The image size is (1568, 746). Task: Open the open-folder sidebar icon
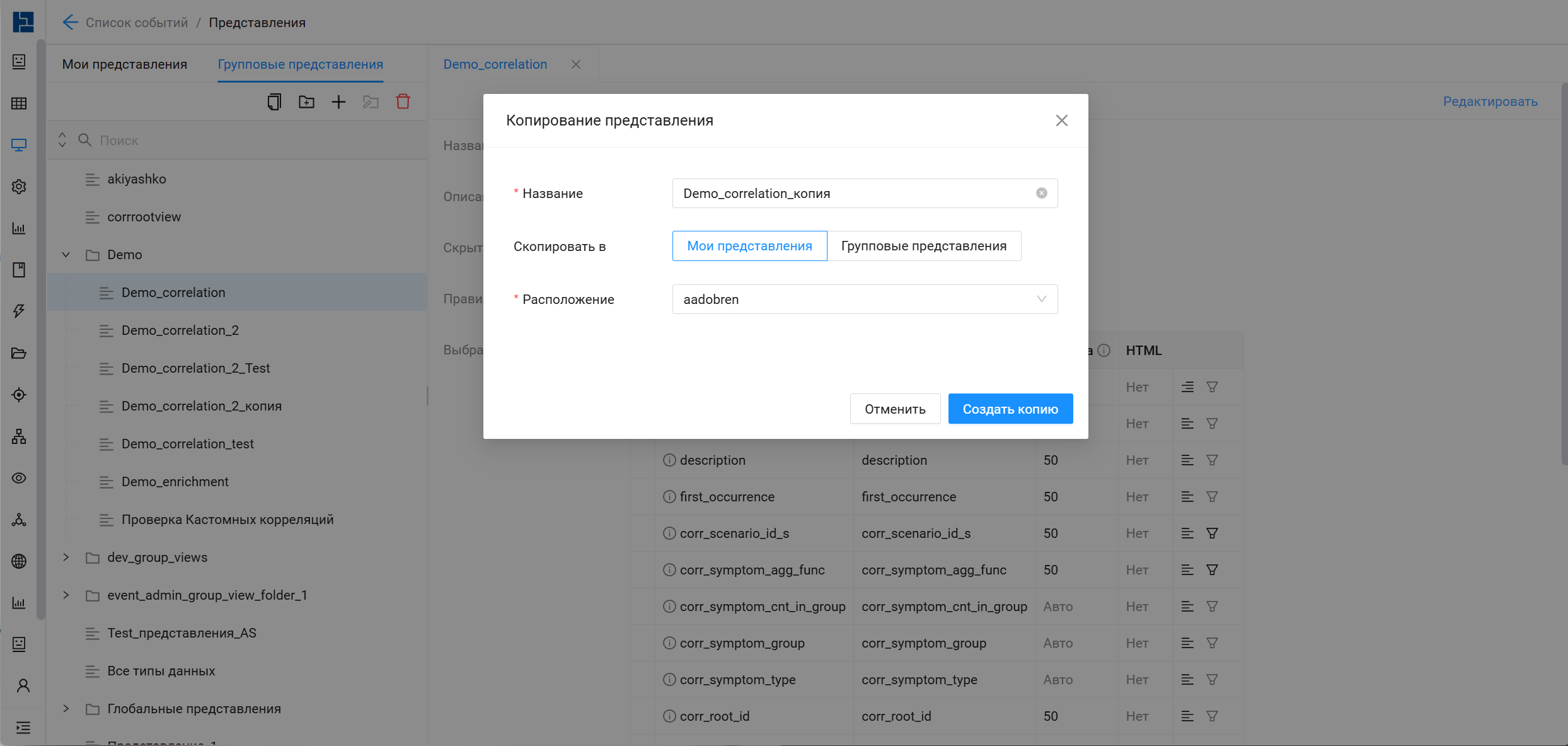click(x=19, y=353)
